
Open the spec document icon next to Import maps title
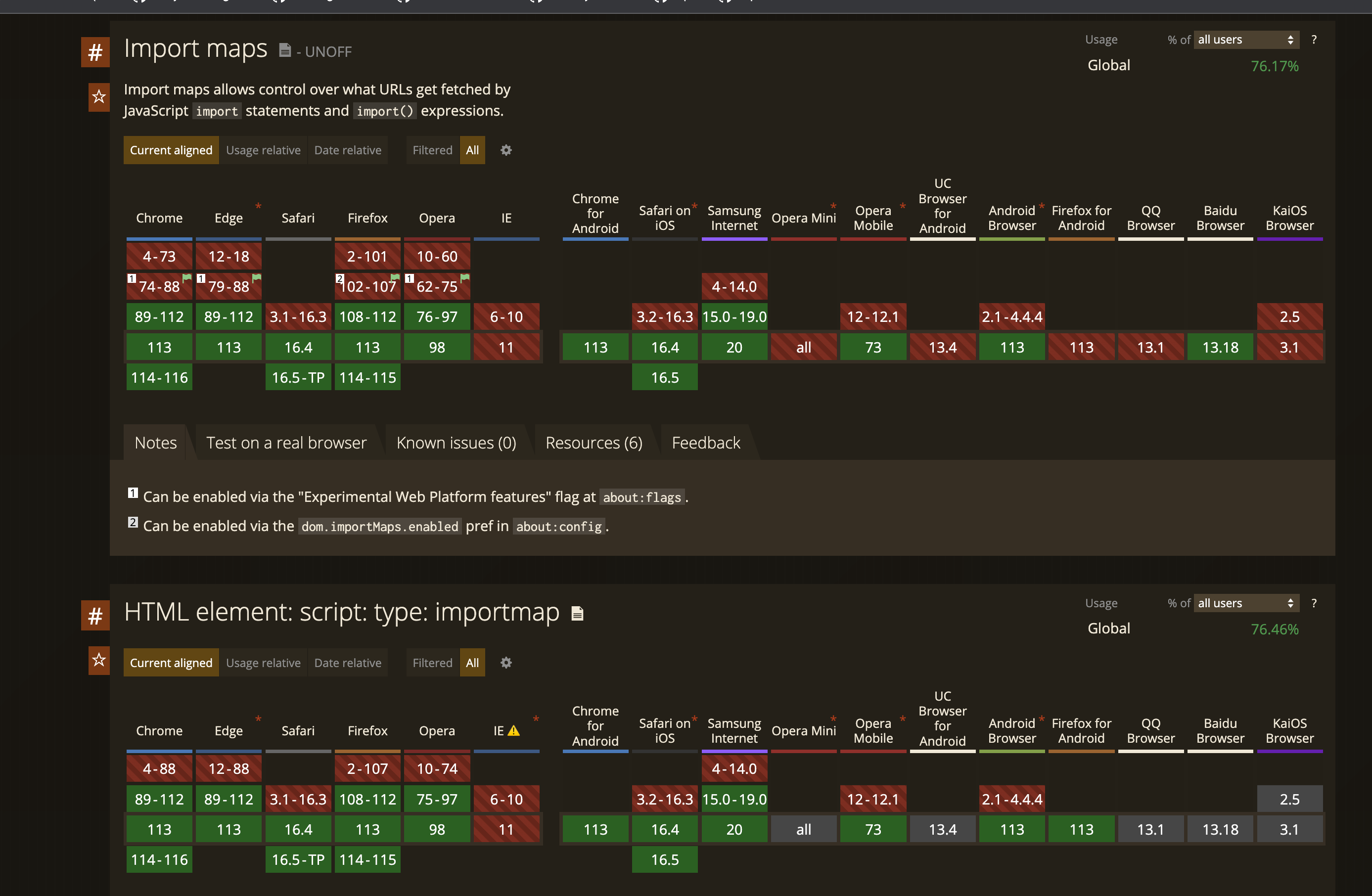click(x=285, y=50)
